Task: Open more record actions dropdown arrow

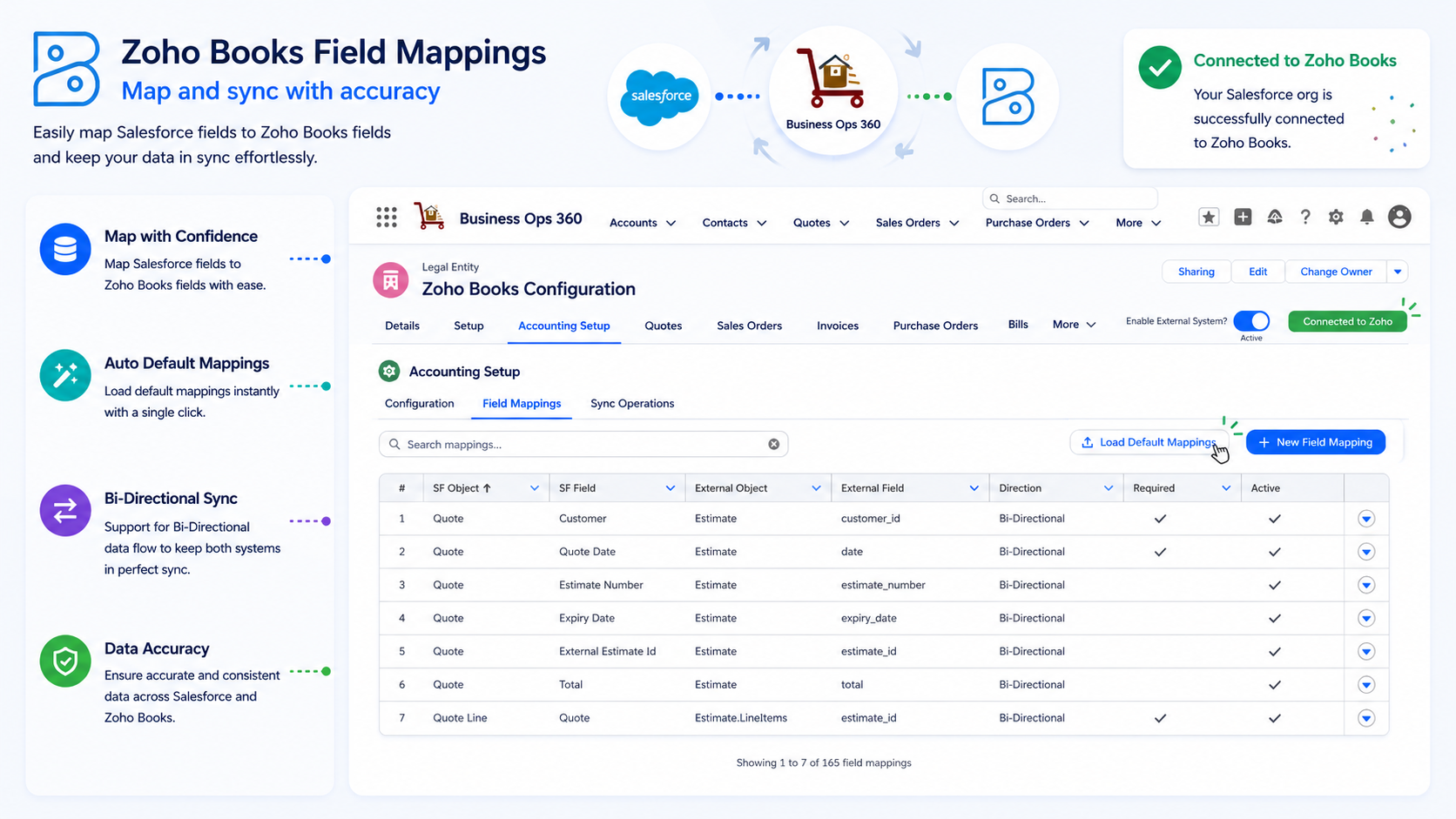Action: pos(1398,272)
